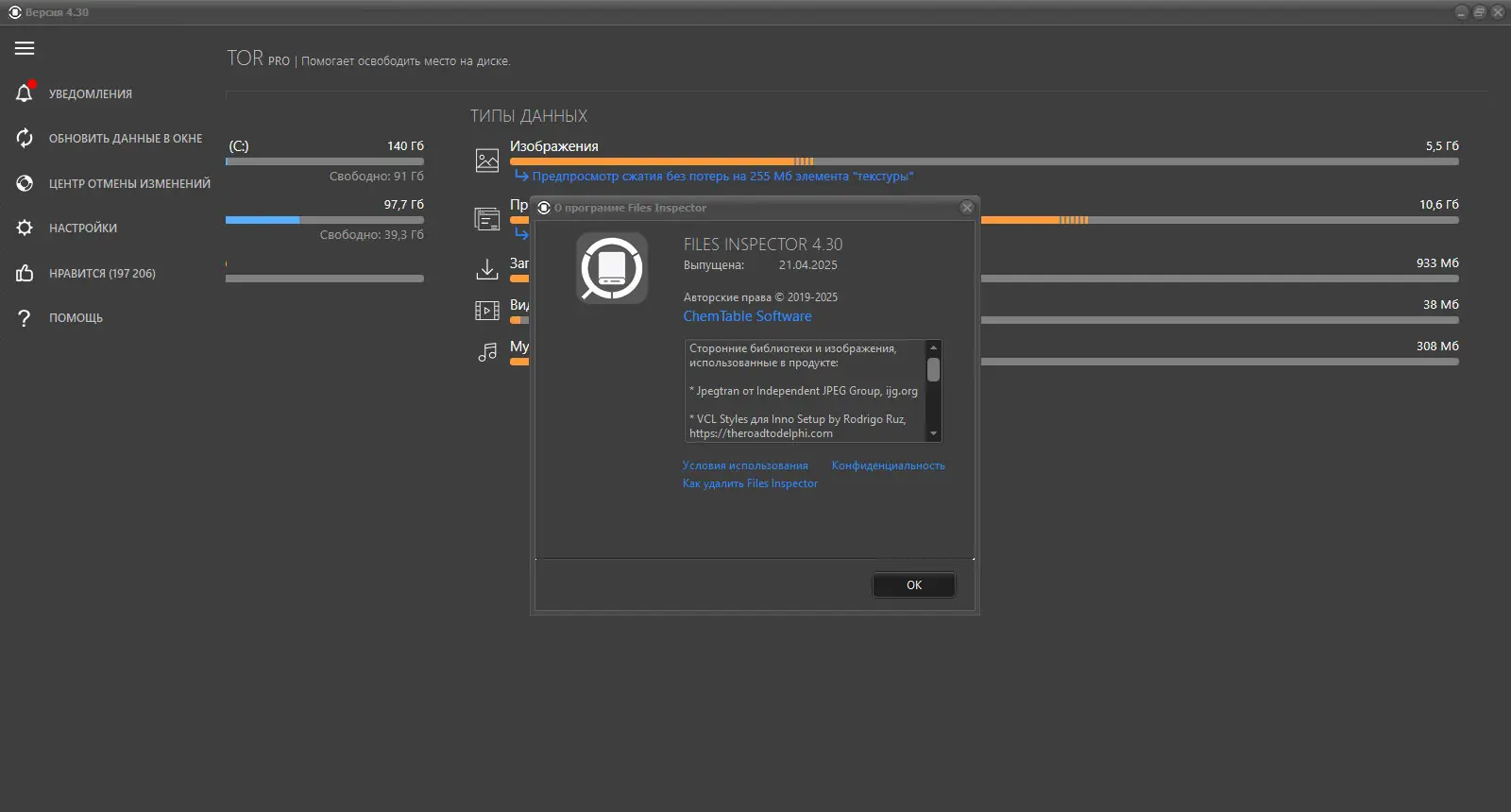Select the Images data type icon
The image size is (1511, 812).
tap(487, 161)
